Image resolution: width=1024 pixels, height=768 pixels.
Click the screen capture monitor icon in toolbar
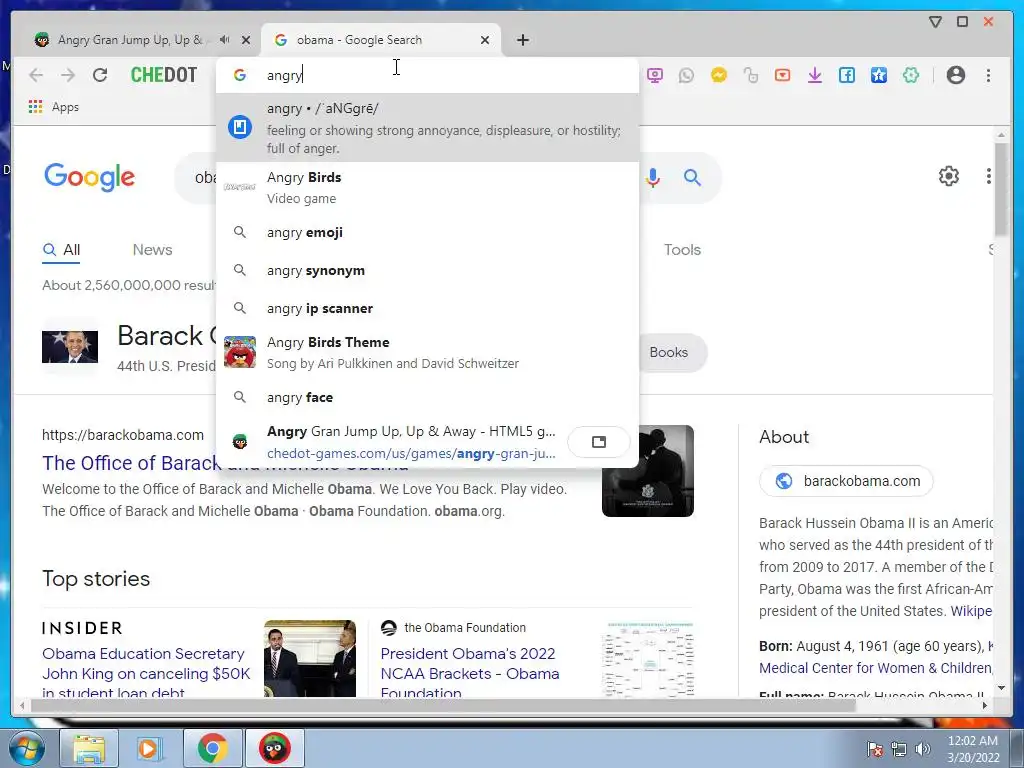coord(654,76)
